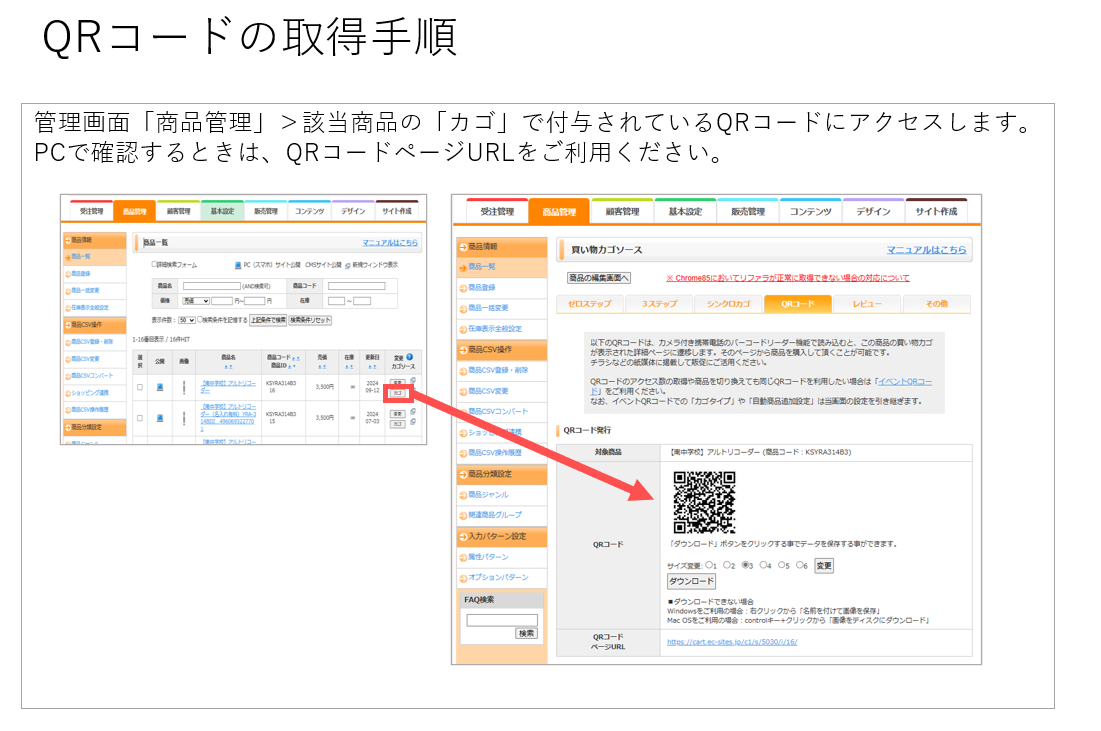Click the PC publish icon in product ID 16 row

pos(160,387)
